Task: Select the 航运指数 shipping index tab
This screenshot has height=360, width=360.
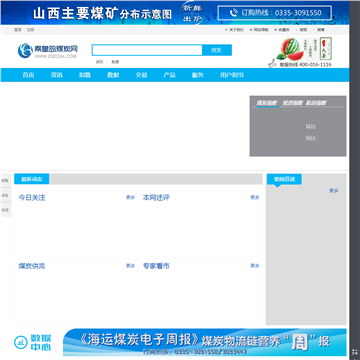Action: click(316, 103)
